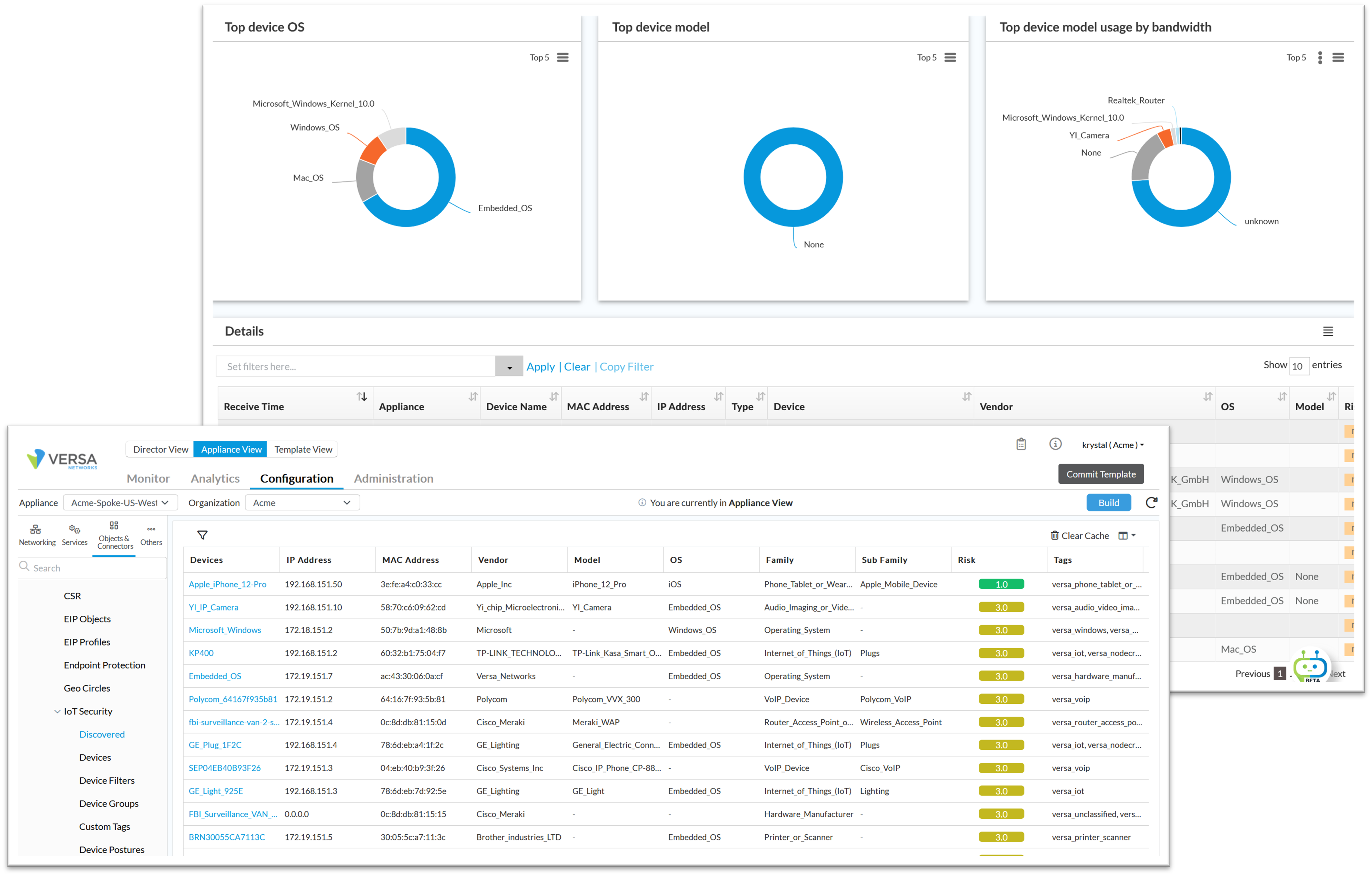Switch to the Analytics tab
1372x876 pixels.
pyautogui.click(x=215, y=478)
